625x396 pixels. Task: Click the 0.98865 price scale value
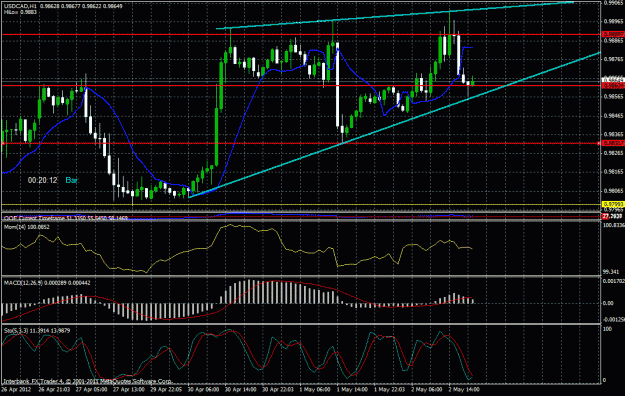613,40
